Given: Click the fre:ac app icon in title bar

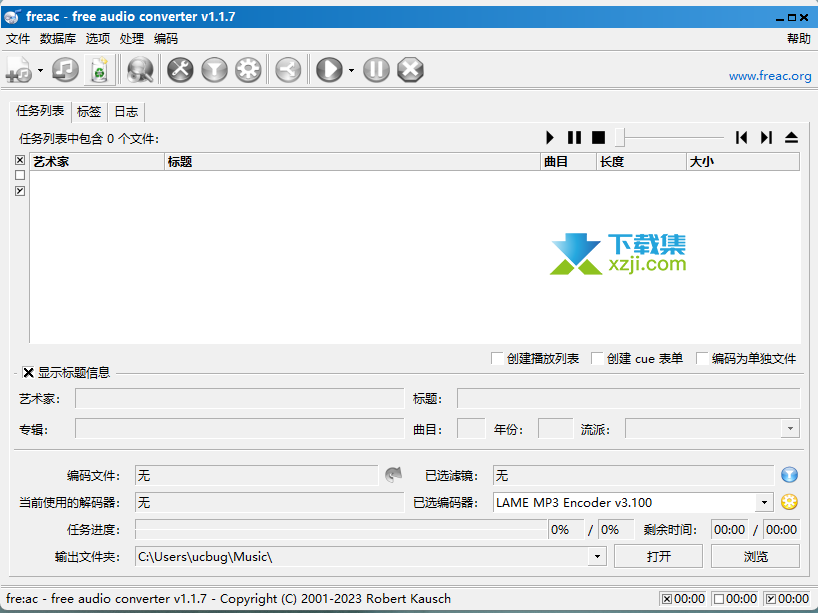Looking at the screenshot, I should pos(12,17).
